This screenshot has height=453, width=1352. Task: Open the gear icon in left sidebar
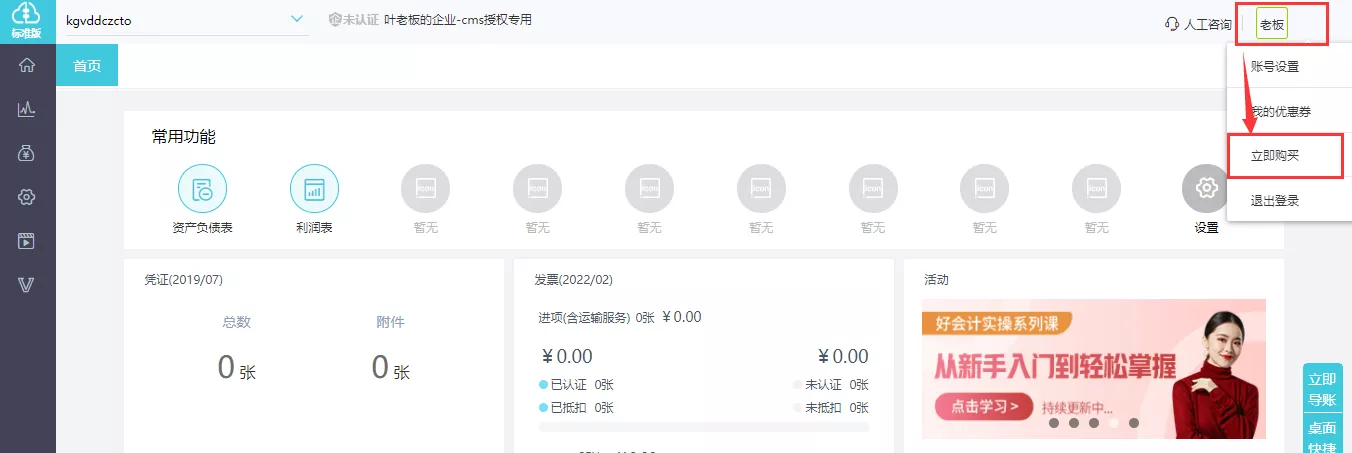(x=27, y=197)
